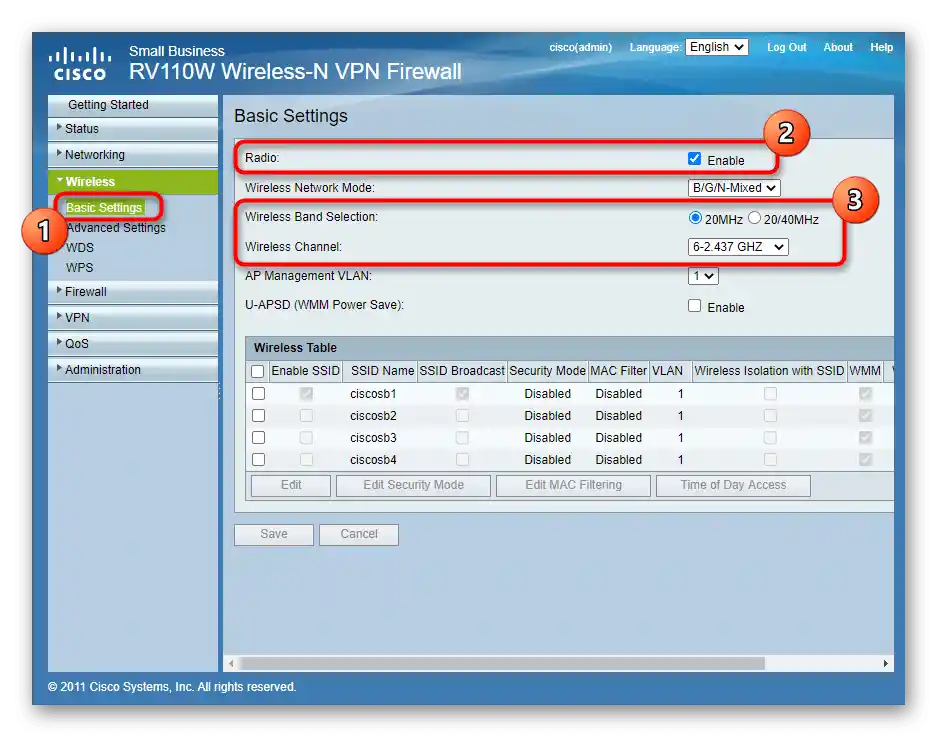Collapse the Wireless menu section
937x737 pixels.
pyautogui.click(x=133, y=182)
